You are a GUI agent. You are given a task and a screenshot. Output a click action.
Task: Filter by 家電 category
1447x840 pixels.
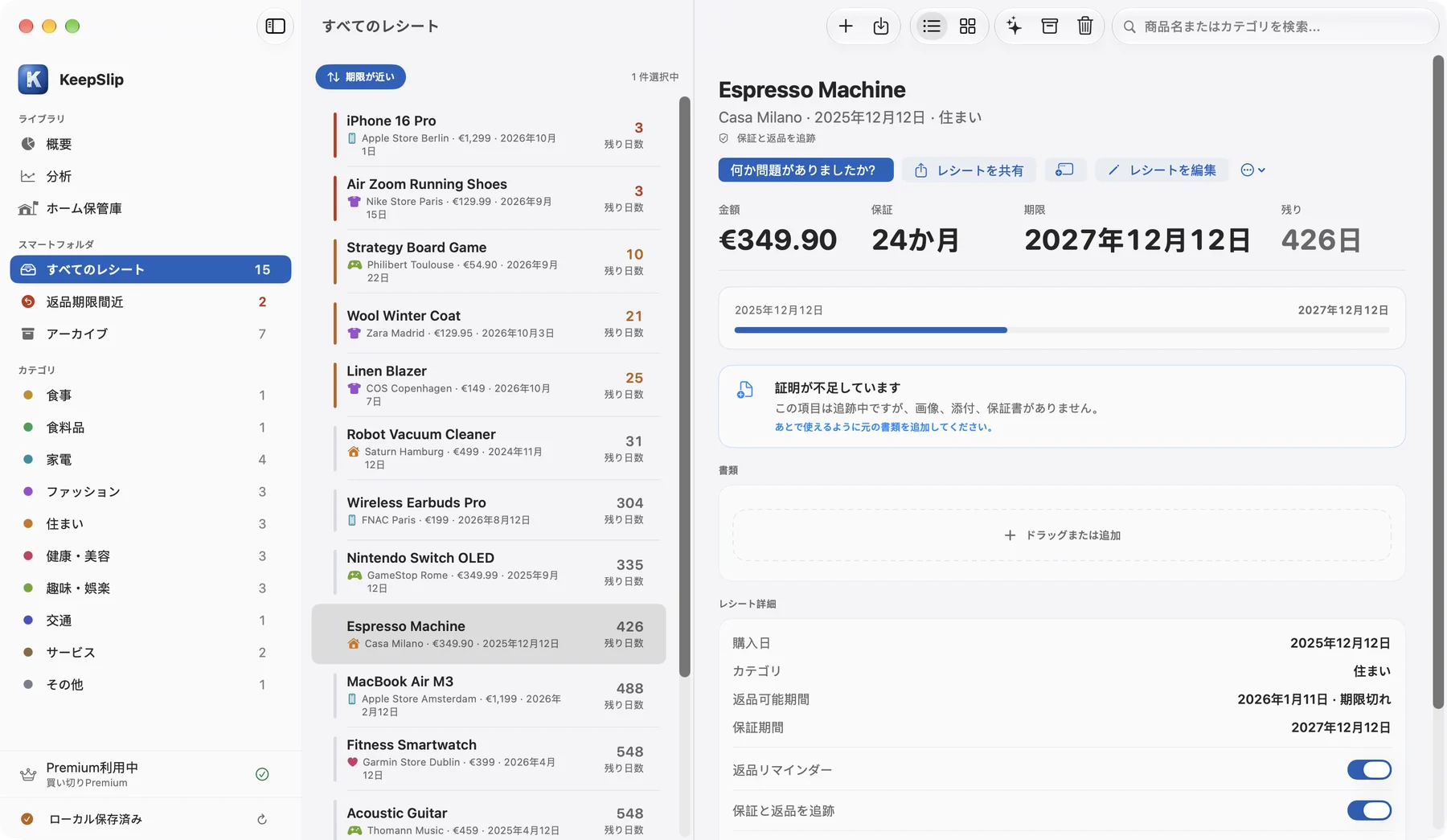(150, 459)
